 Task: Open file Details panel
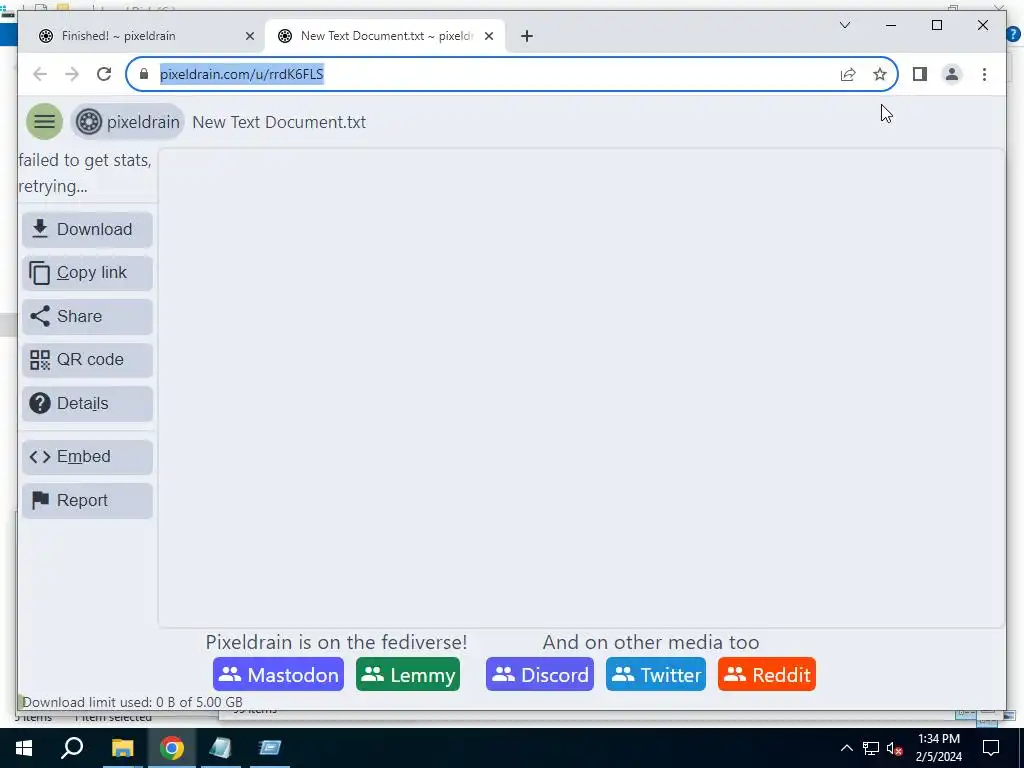(x=88, y=404)
